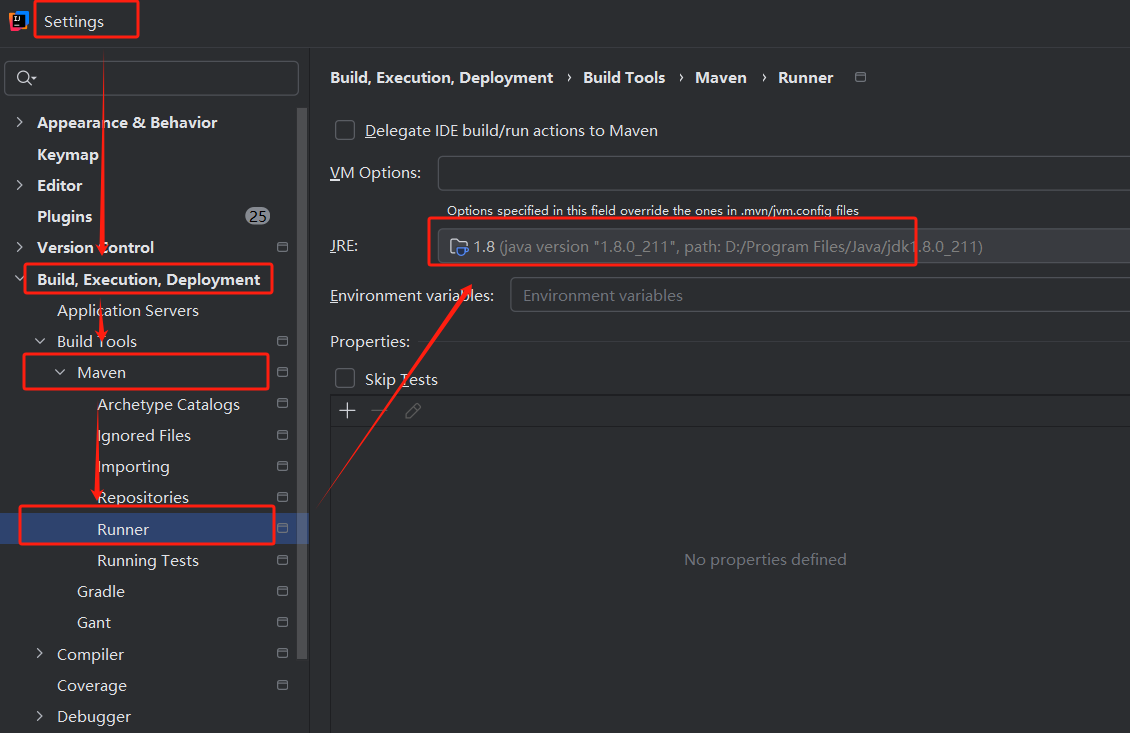Viewport: 1130px width, 733px height.
Task: Select Keymap settings page
Action: [x=68, y=154]
